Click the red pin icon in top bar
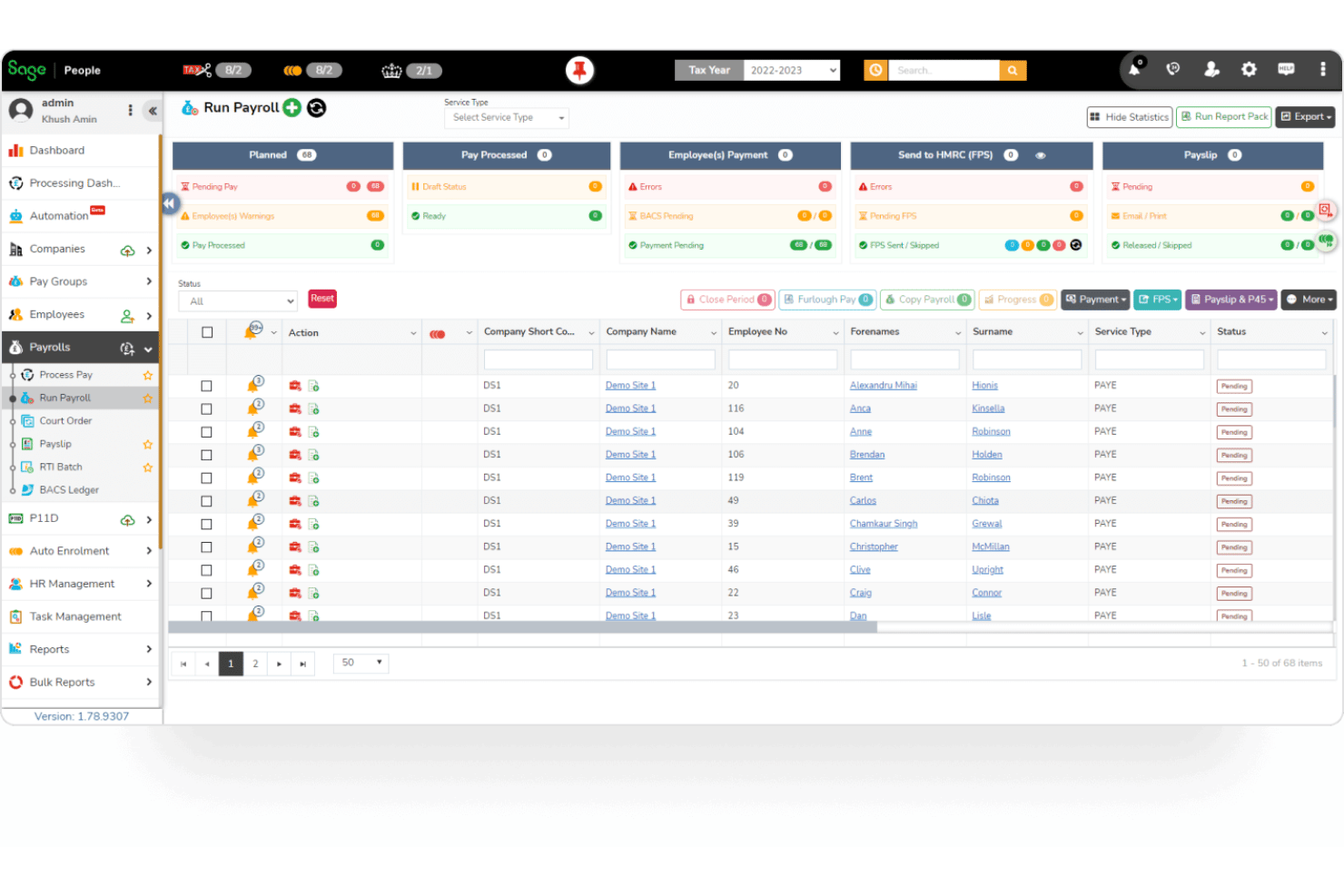 tap(579, 70)
